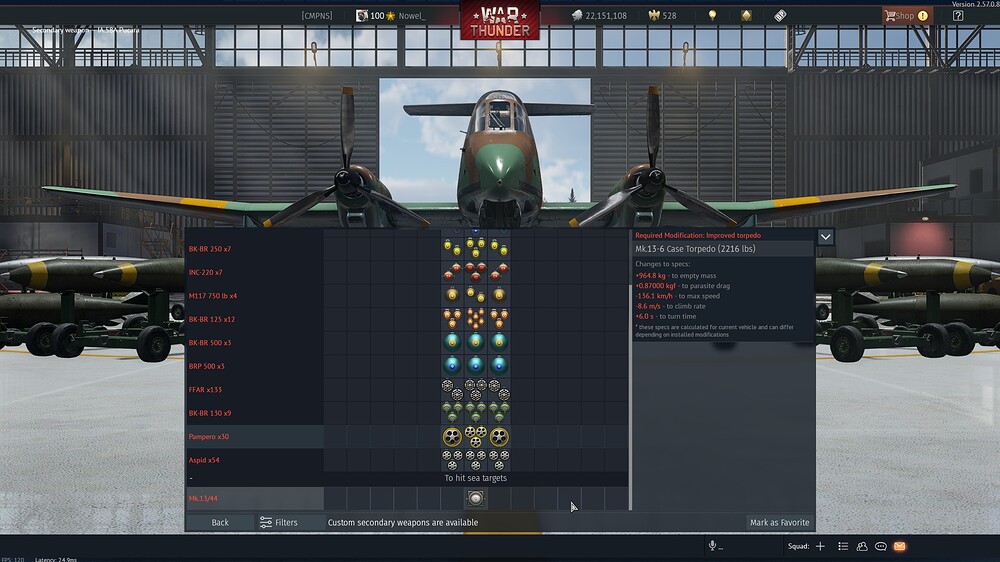Image resolution: width=1000 pixels, height=562 pixels.
Task: Click 'Mk.13-6 Case Torpedo (2216 lbs)' title
Action: pyautogui.click(x=695, y=249)
